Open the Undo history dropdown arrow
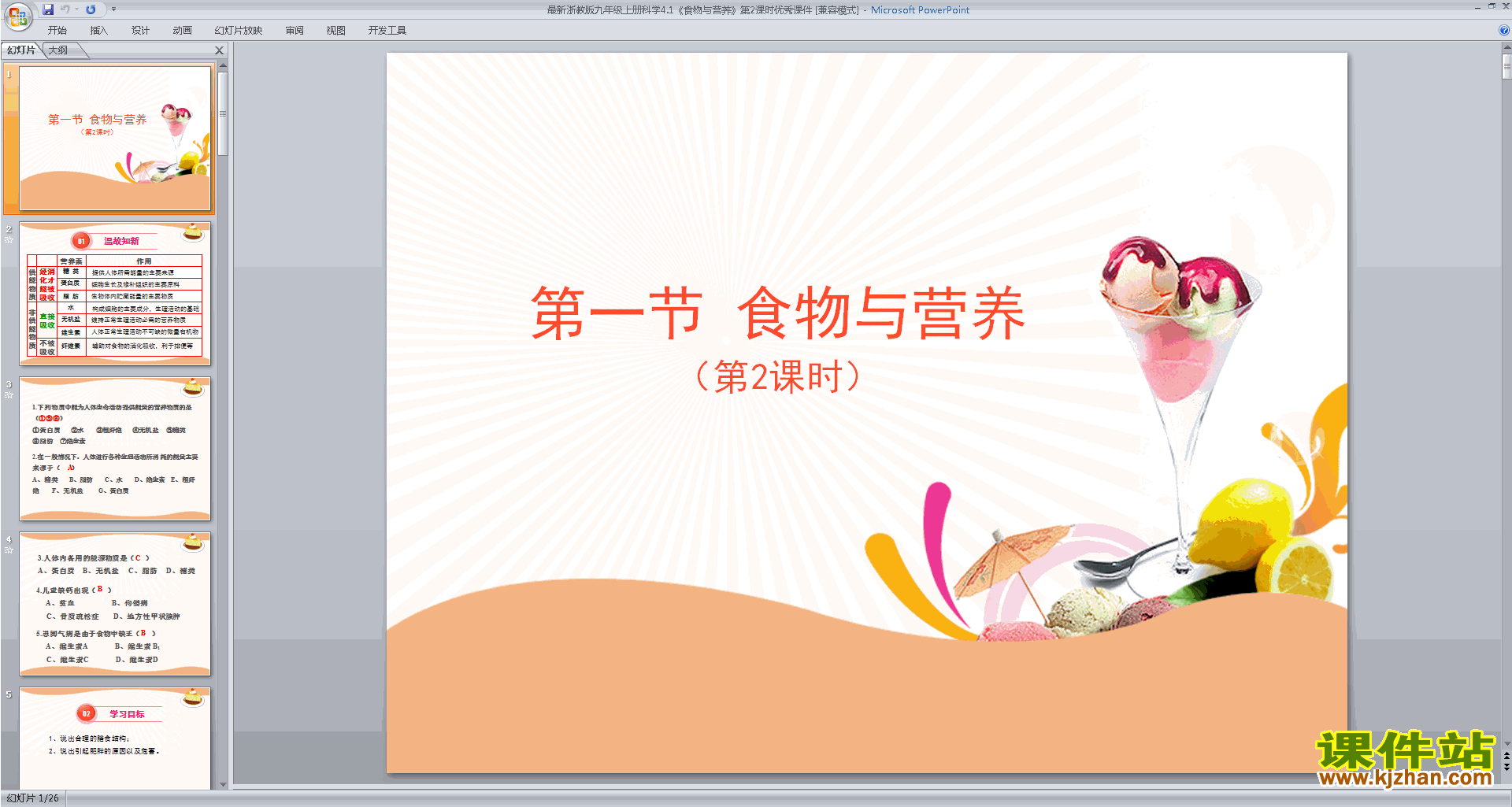 click(x=76, y=9)
